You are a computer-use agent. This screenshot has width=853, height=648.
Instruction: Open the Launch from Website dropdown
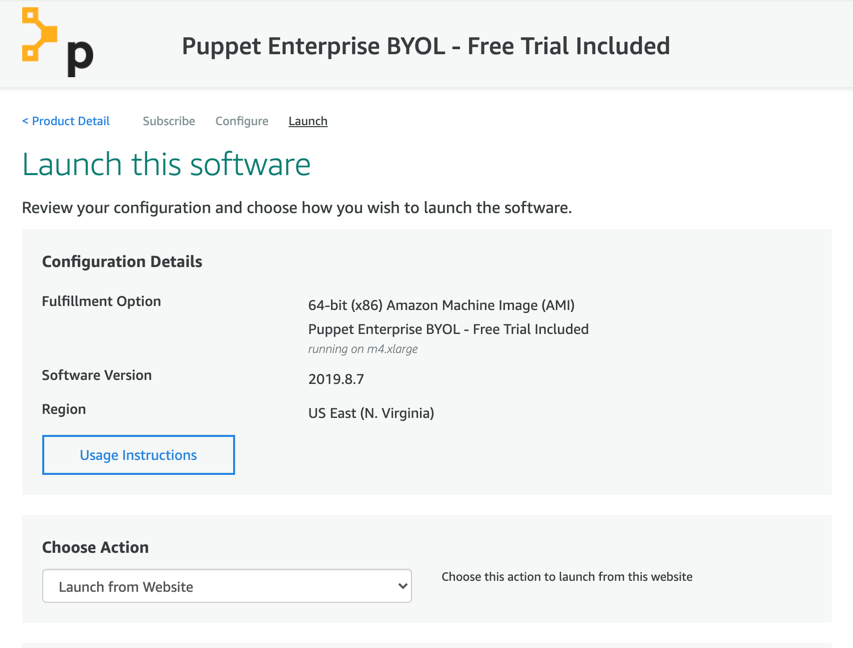227,586
